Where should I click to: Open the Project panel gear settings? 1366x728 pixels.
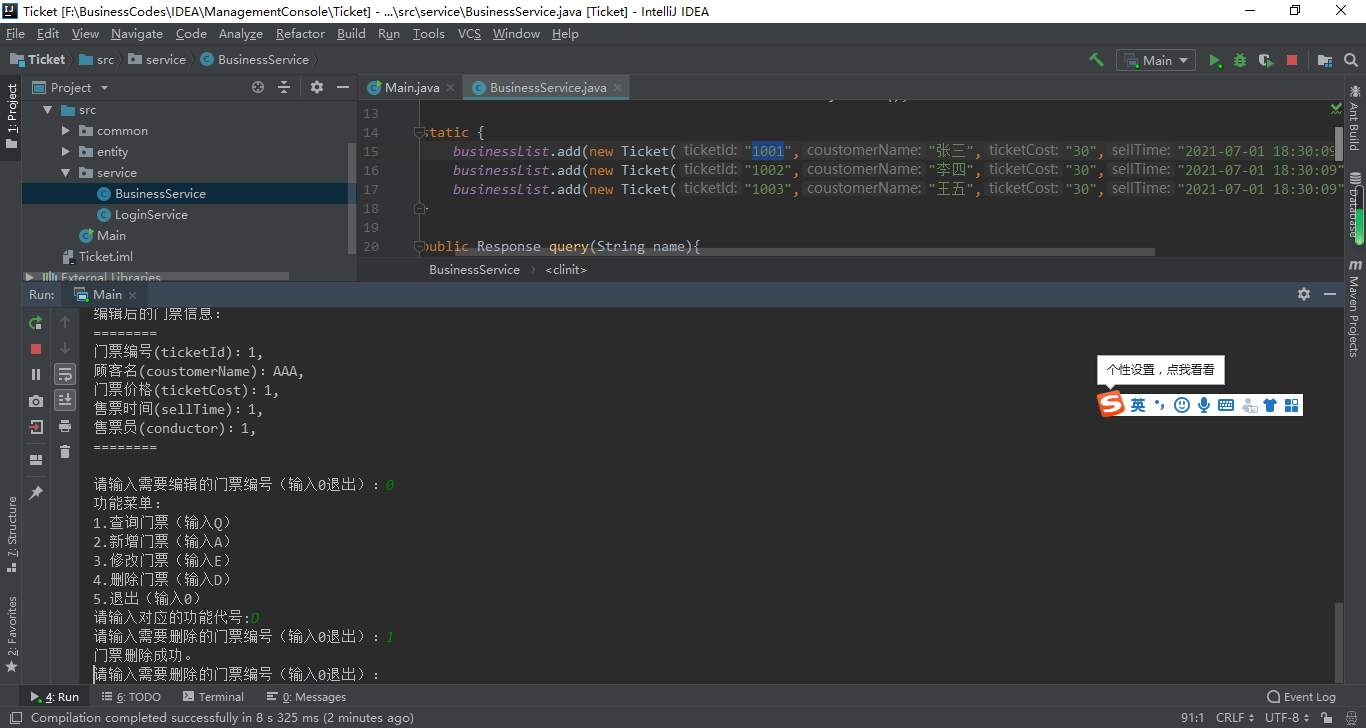tap(317, 87)
